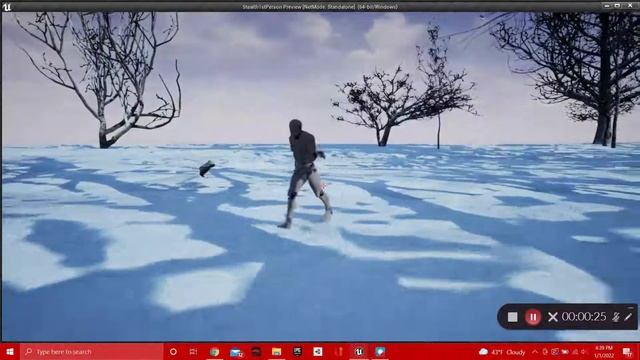640x360 pixels.
Task: Stop the screen recording
Action: tap(512, 317)
